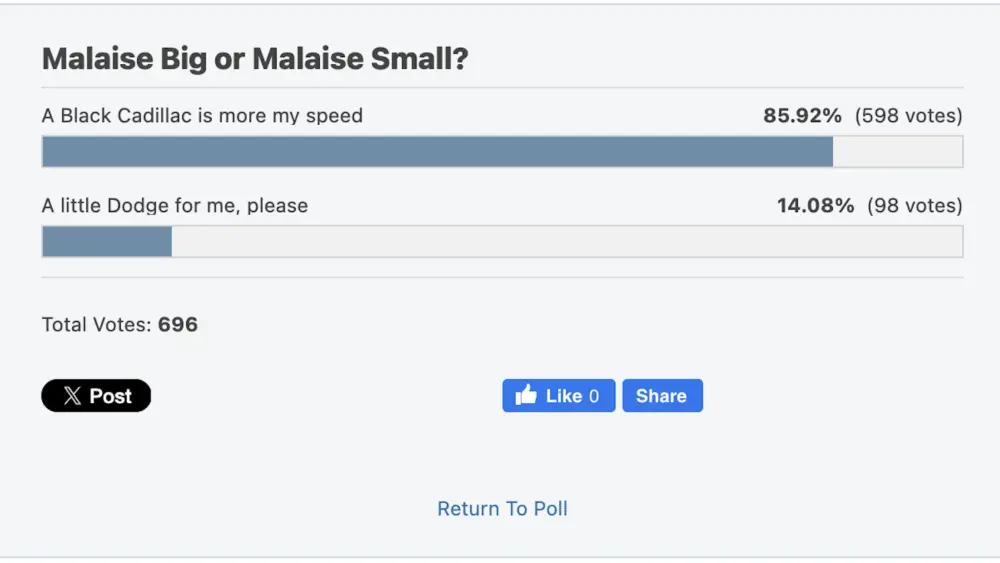
Task: Click the 85.92% percentage text
Action: (802, 116)
